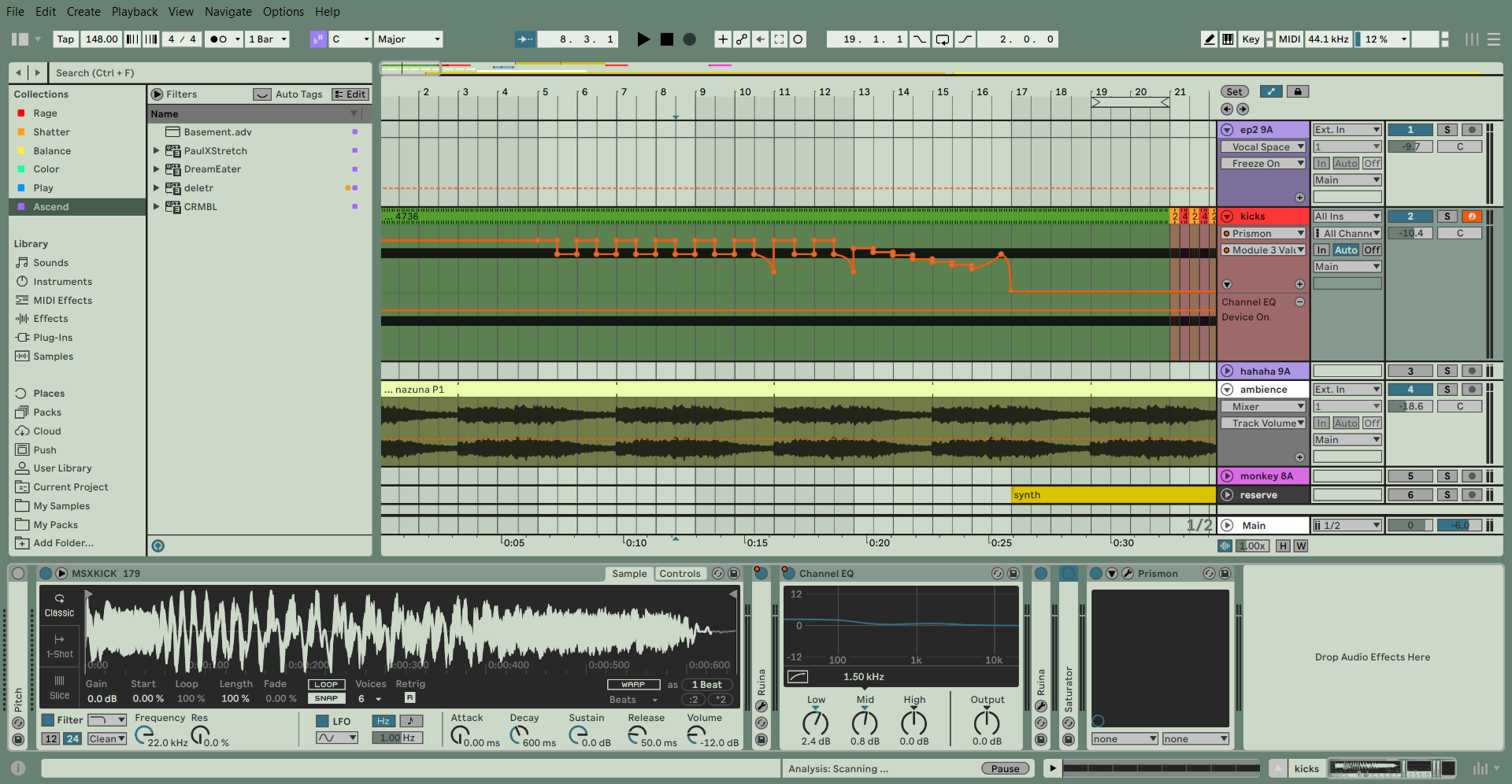
Task: Open the 1 Bar quantization dropdown
Action: (x=268, y=39)
